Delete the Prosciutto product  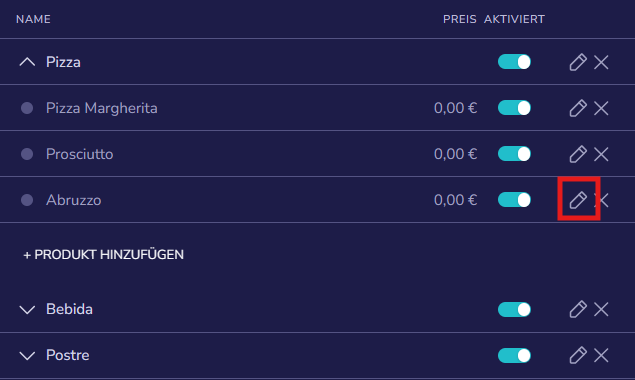click(601, 154)
